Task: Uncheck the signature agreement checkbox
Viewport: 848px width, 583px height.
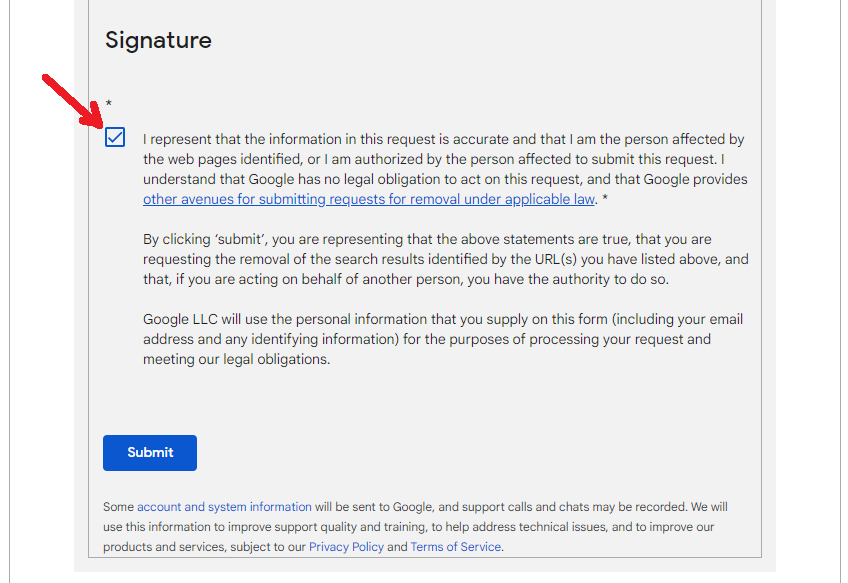Action: (x=115, y=137)
